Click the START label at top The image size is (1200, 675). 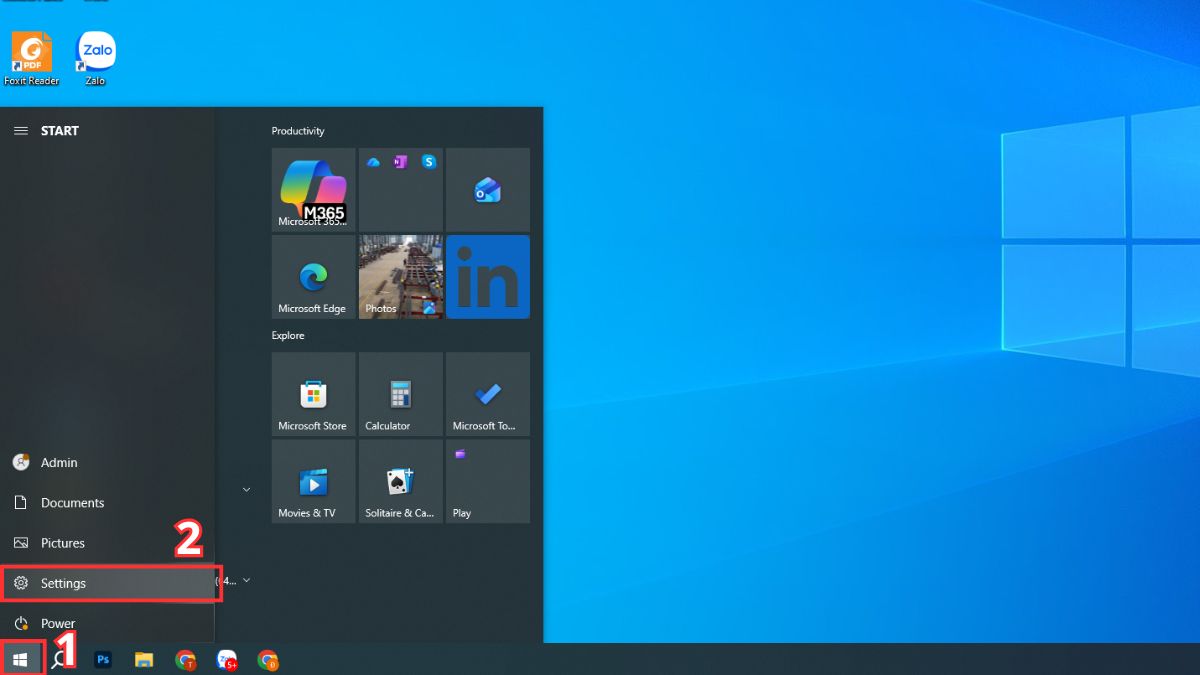point(60,131)
